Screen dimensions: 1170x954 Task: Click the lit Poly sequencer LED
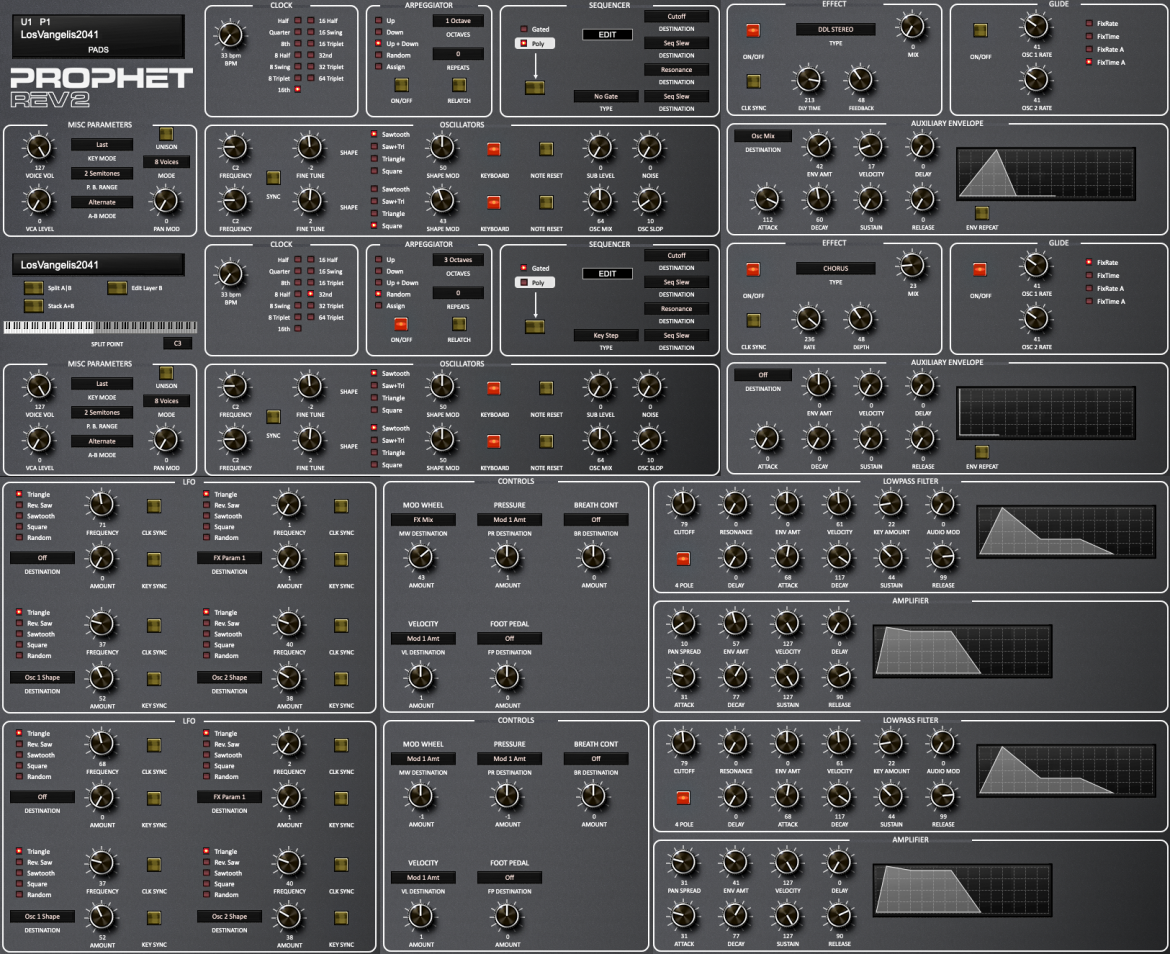[523, 43]
